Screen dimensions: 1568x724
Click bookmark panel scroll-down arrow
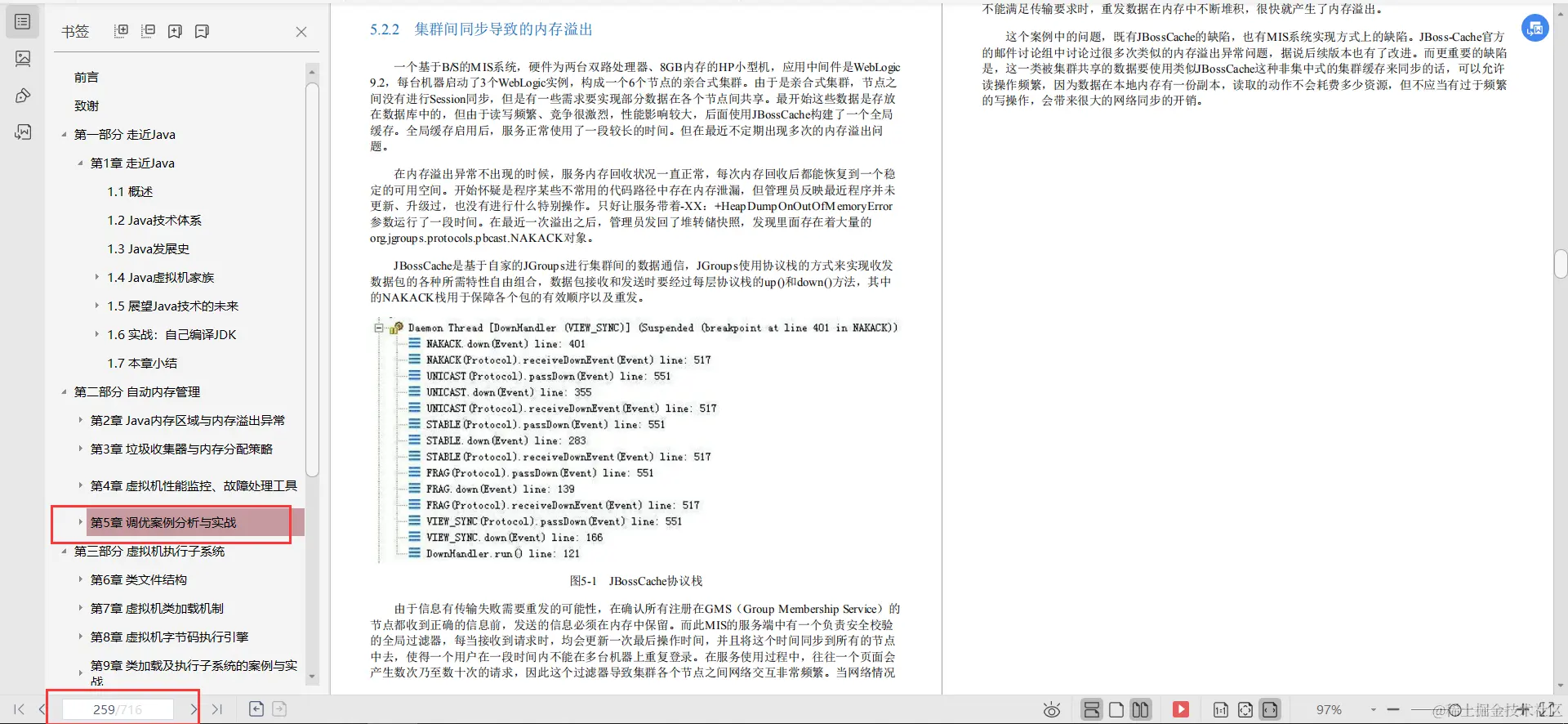[x=312, y=677]
